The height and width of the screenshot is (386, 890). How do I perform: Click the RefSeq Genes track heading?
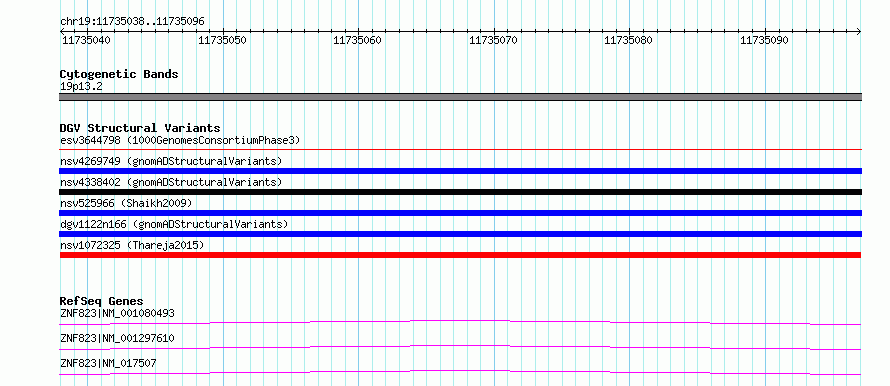[102, 301]
